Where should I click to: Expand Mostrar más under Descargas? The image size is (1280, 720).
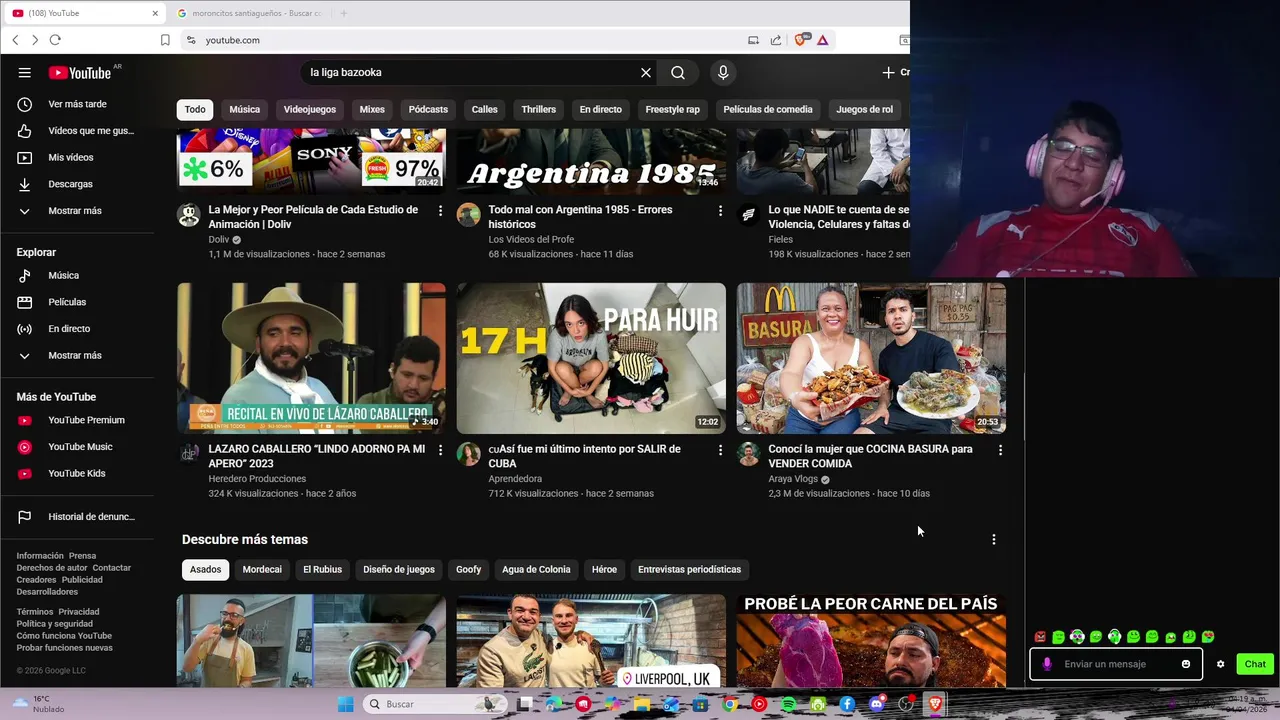77,211
